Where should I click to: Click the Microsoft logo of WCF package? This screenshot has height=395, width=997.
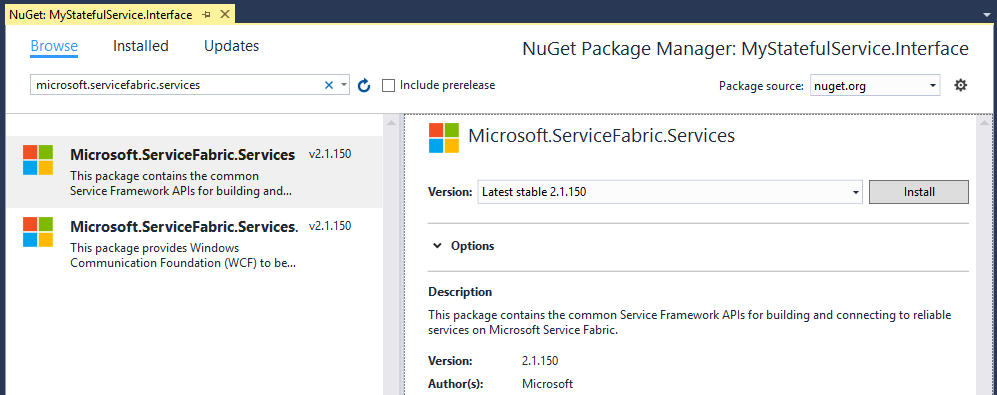pyautogui.click(x=38, y=232)
